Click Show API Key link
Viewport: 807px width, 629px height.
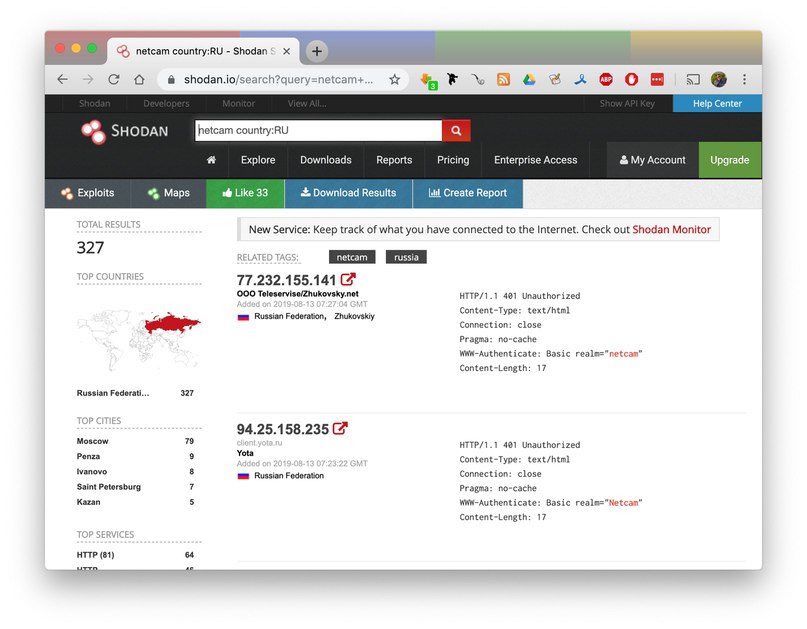(627, 103)
